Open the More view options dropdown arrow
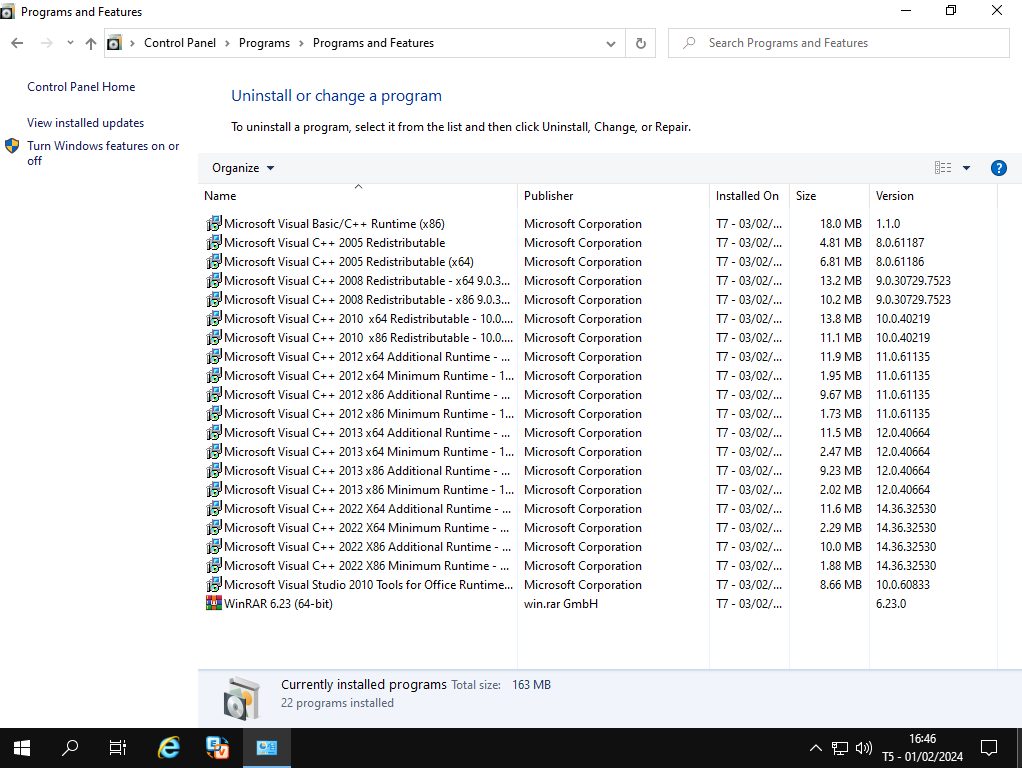1022x768 pixels. tap(966, 168)
